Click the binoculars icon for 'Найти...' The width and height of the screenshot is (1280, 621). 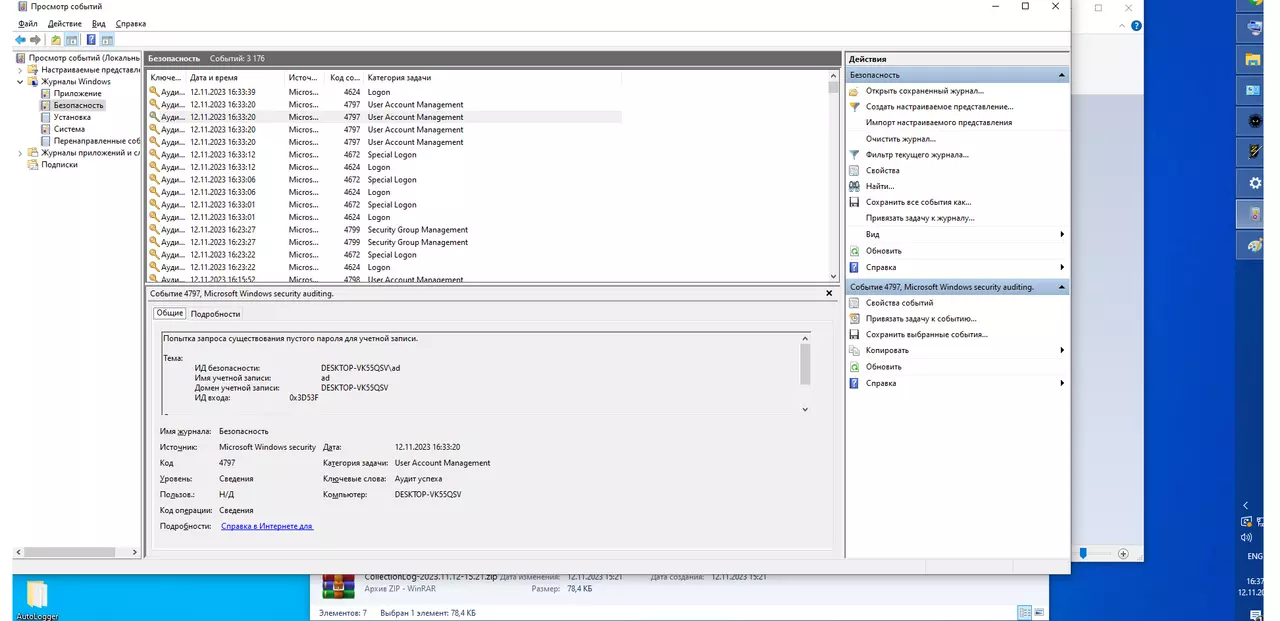click(854, 186)
